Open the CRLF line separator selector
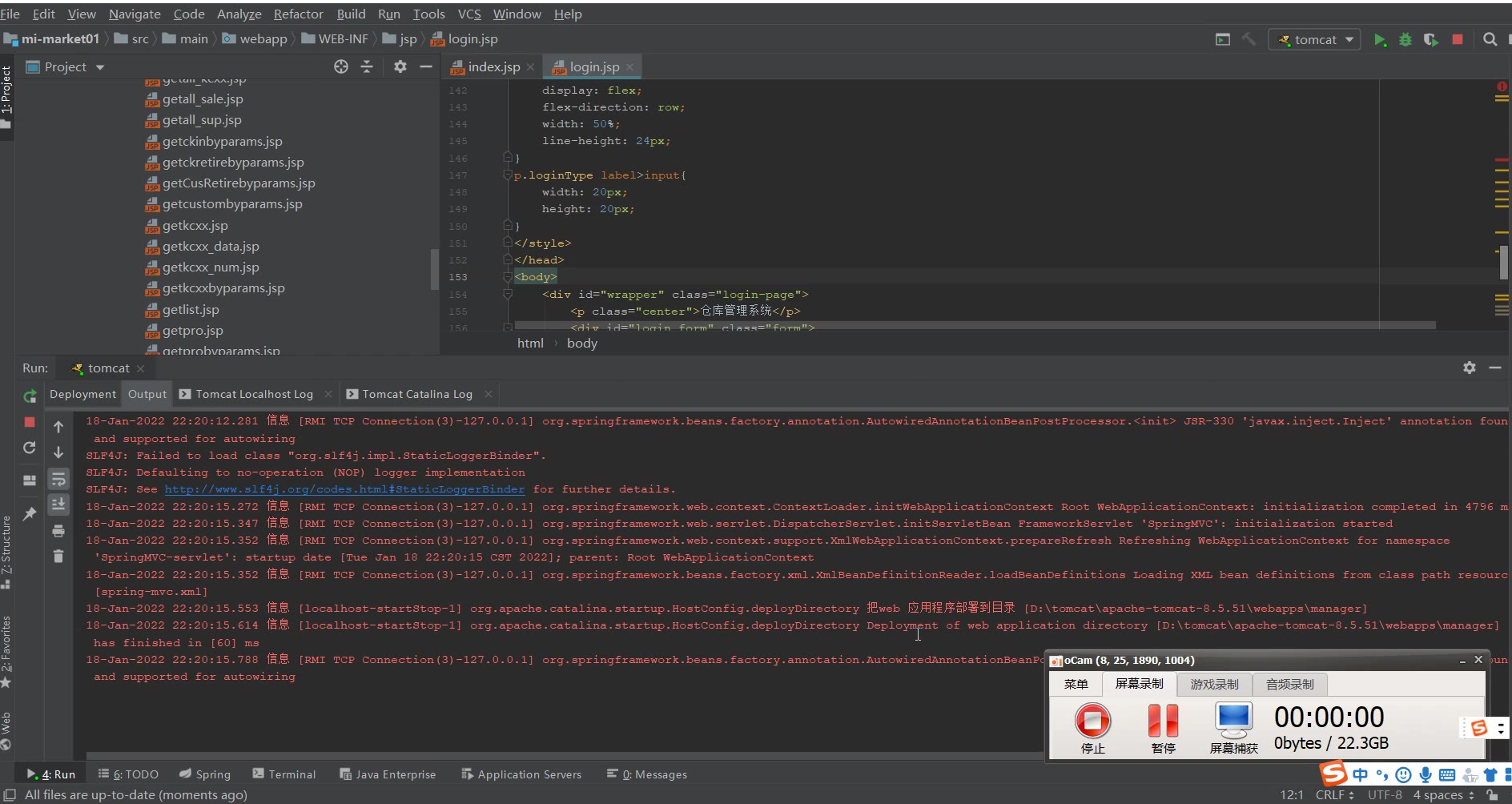 point(1334,794)
